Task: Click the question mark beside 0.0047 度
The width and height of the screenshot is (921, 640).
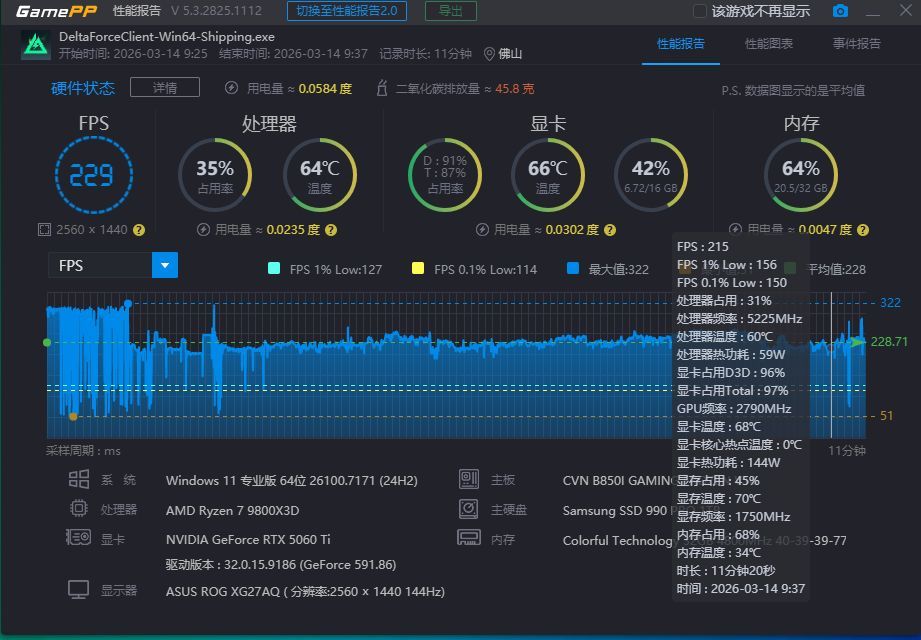Action: coord(862,230)
